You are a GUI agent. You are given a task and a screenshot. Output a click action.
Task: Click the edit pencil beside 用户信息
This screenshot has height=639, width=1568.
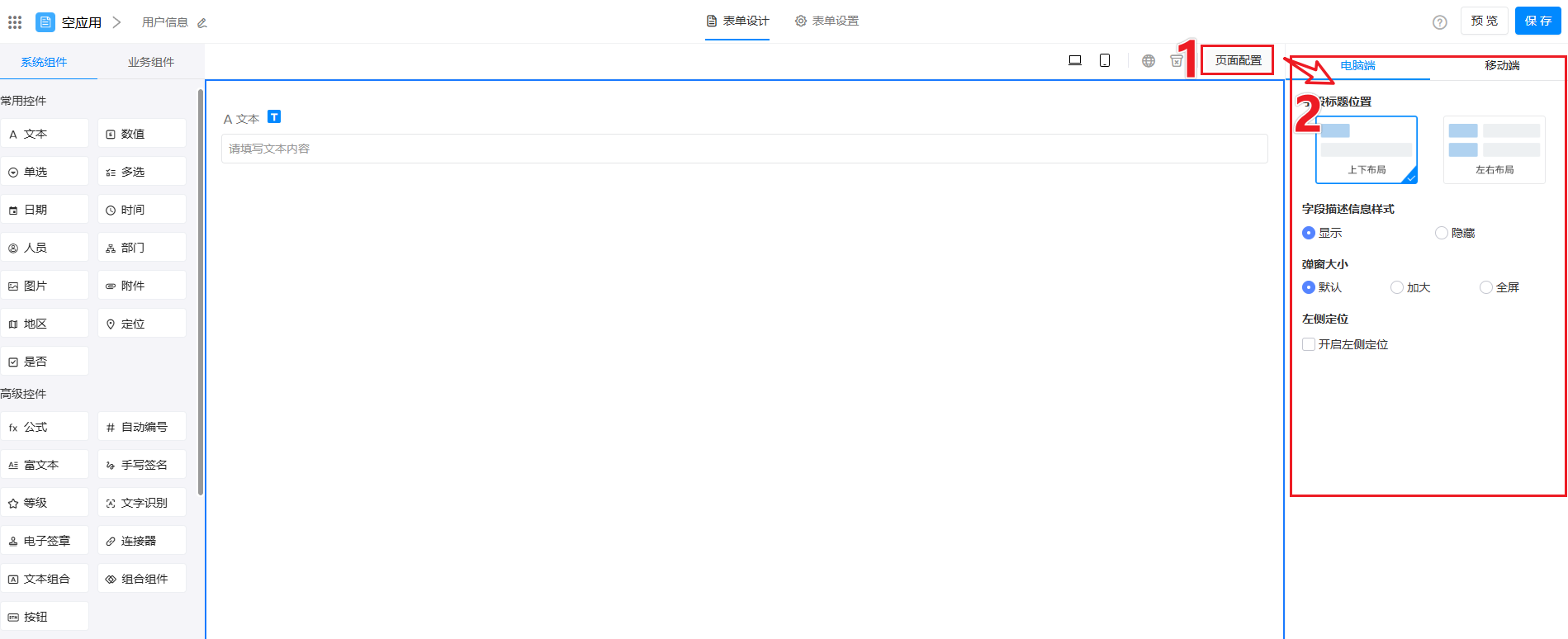click(202, 23)
